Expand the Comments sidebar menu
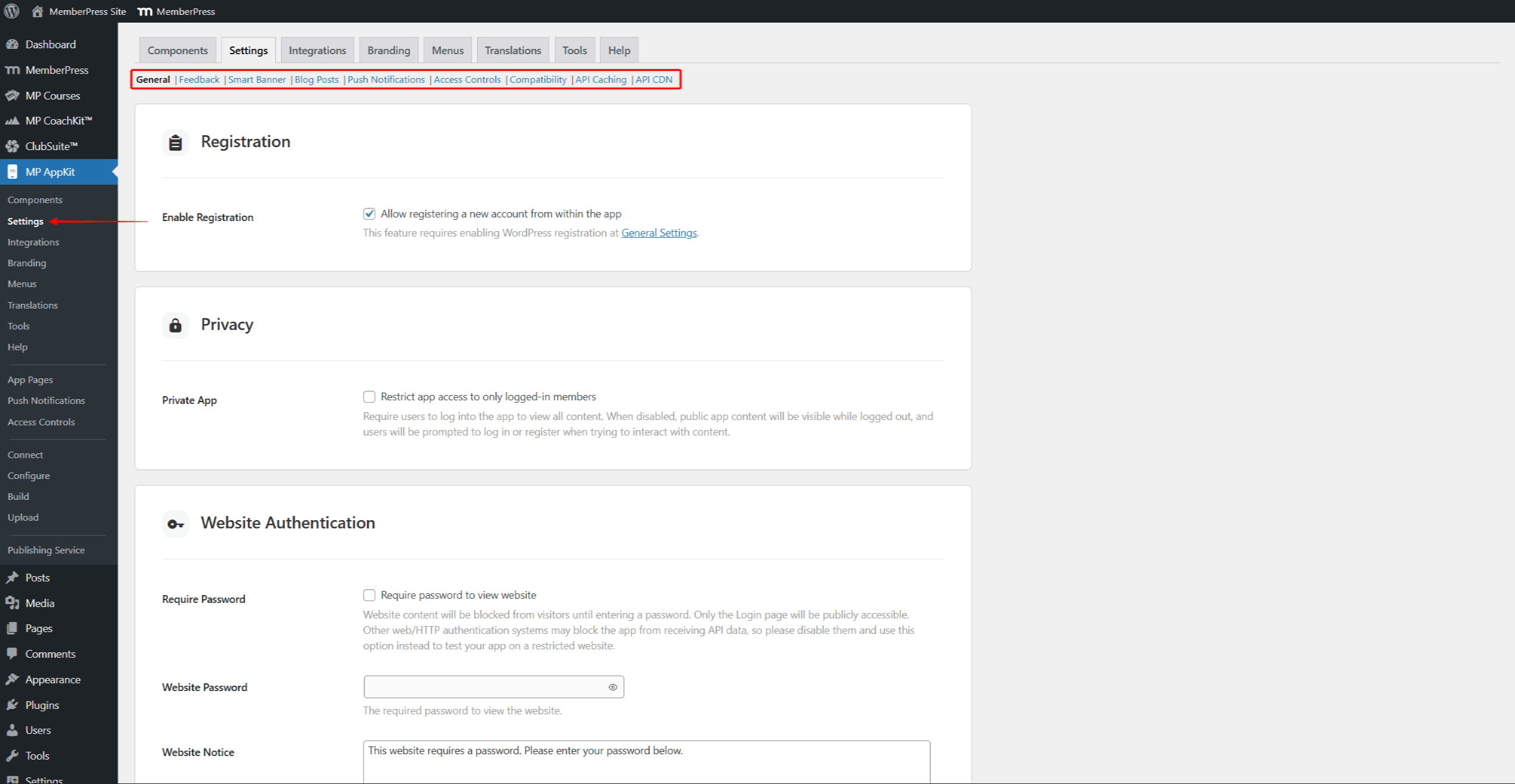Image resolution: width=1515 pixels, height=784 pixels. [50, 654]
